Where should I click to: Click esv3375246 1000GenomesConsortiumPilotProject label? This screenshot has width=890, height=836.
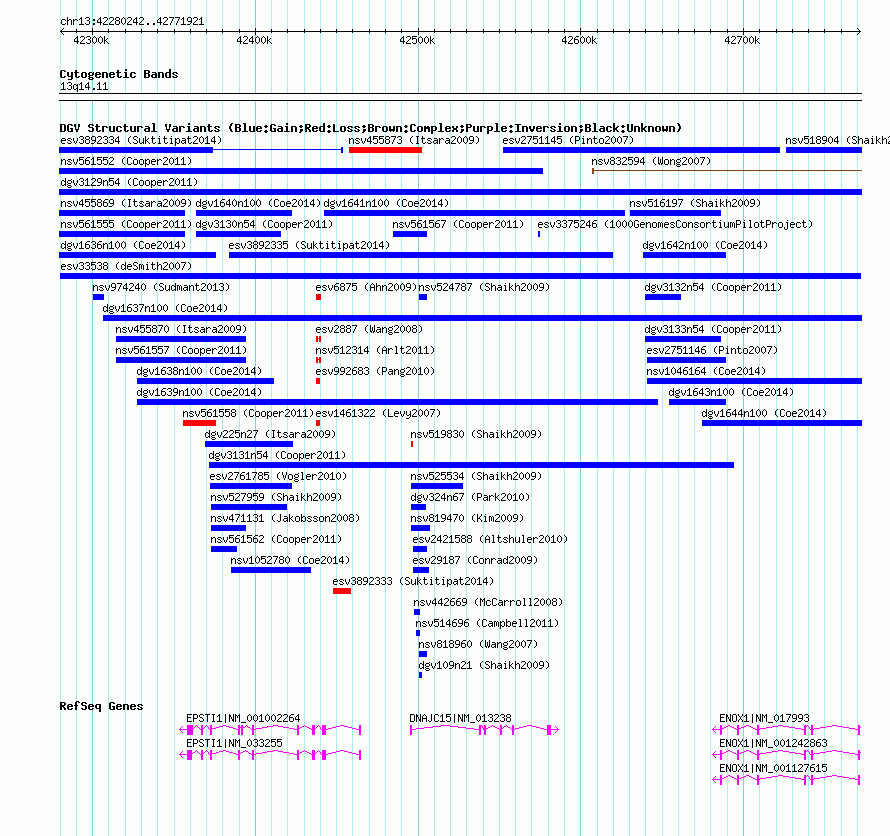(675, 224)
